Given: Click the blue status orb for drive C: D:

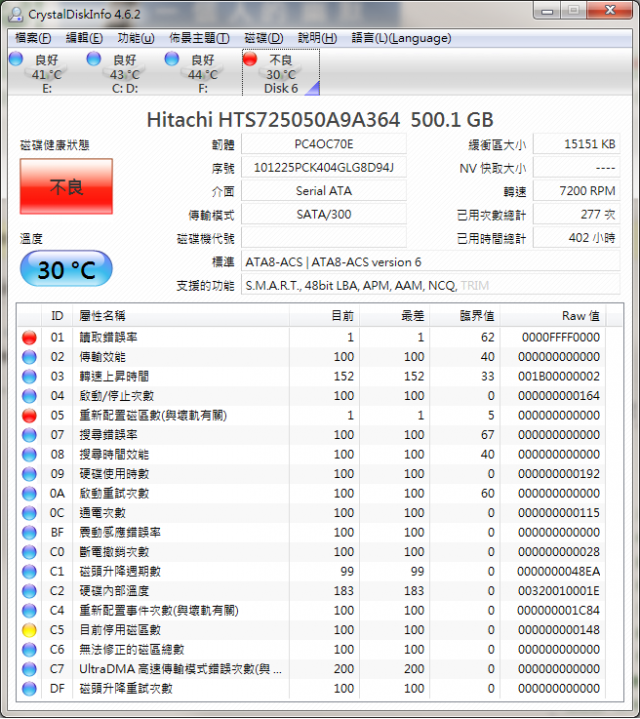Looking at the screenshot, I should pos(94,59).
